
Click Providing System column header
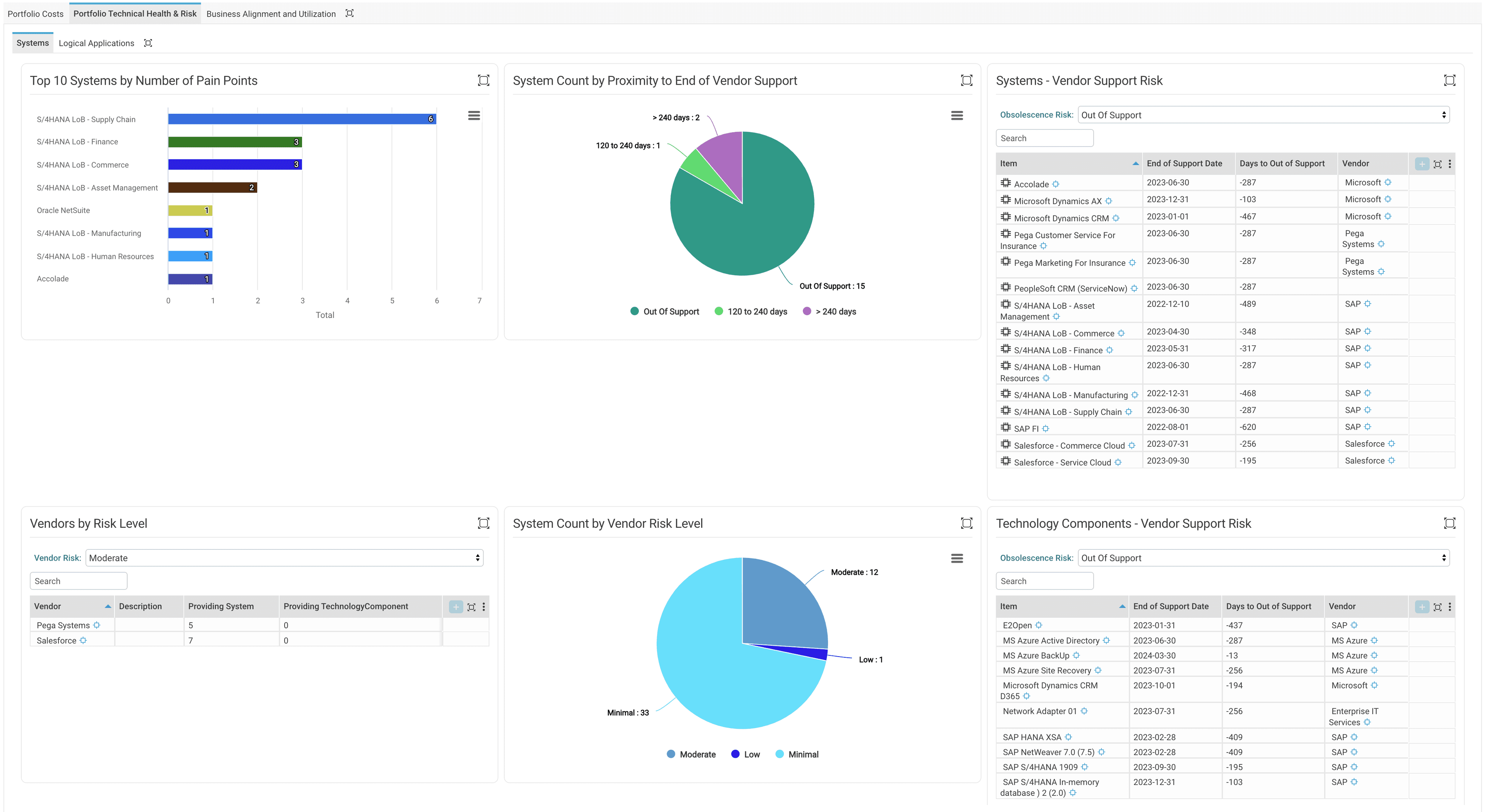pyautogui.click(x=221, y=606)
